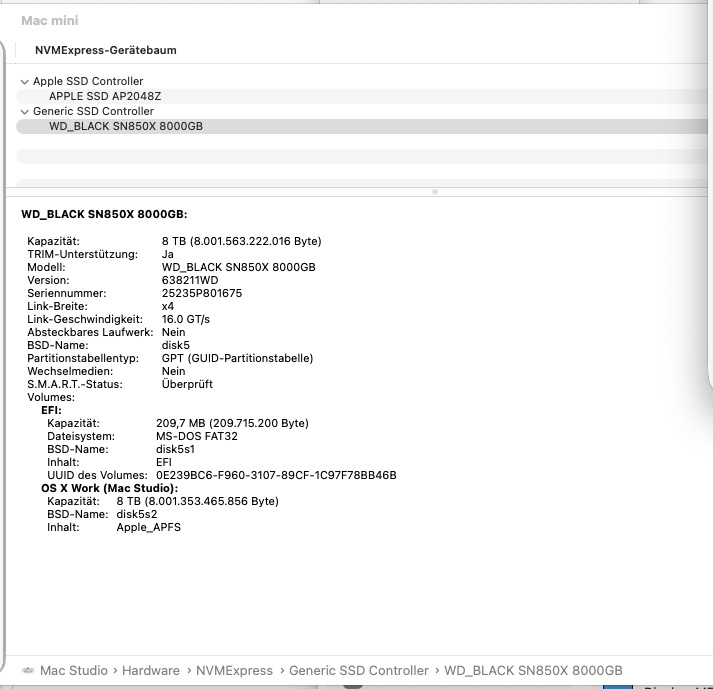Image resolution: width=713 pixels, height=689 pixels.
Task: Click the BSD-Name value disk5s2
Action: 136,514
